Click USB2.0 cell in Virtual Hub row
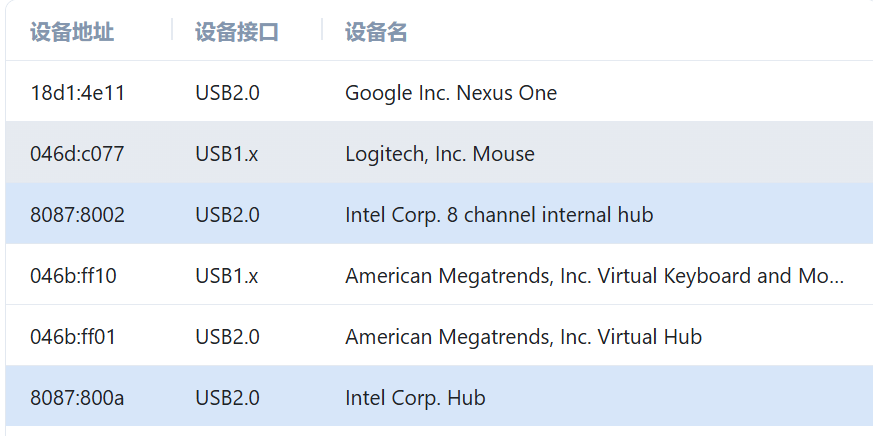Viewport: 873px width, 436px height. (227, 337)
